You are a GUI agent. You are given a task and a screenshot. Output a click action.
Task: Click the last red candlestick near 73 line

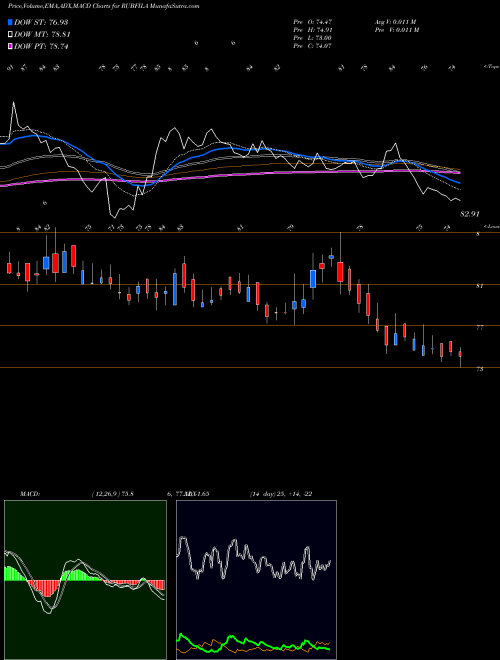click(x=460, y=354)
